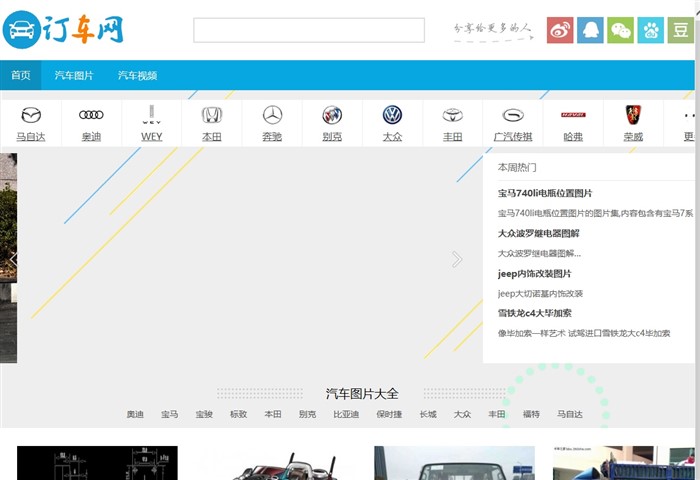The width and height of the screenshot is (700, 480).
Task: Click summary 宝马740li电瓶位置图片的图片集
Action: [x=596, y=213]
